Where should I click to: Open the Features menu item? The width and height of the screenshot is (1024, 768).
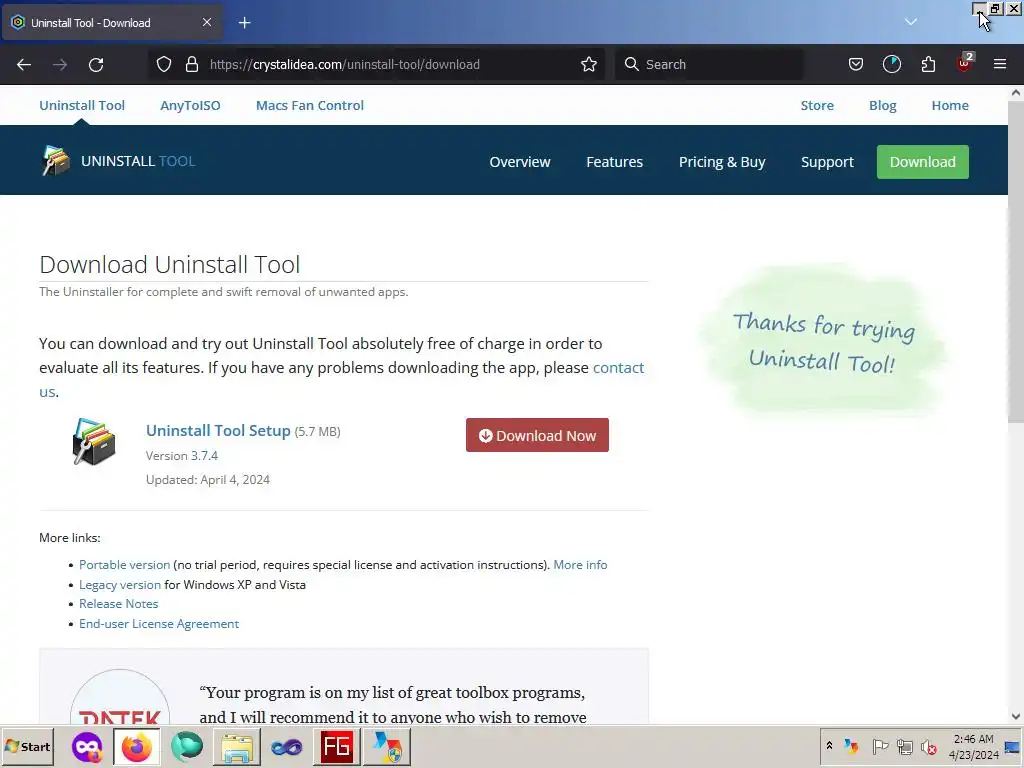tap(615, 161)
